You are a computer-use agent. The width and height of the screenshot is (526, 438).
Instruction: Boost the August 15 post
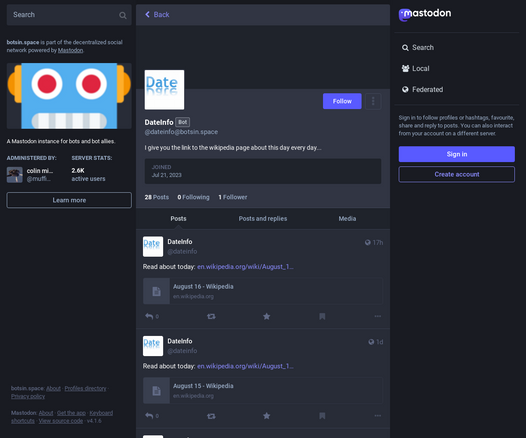[x=211, y=416]
